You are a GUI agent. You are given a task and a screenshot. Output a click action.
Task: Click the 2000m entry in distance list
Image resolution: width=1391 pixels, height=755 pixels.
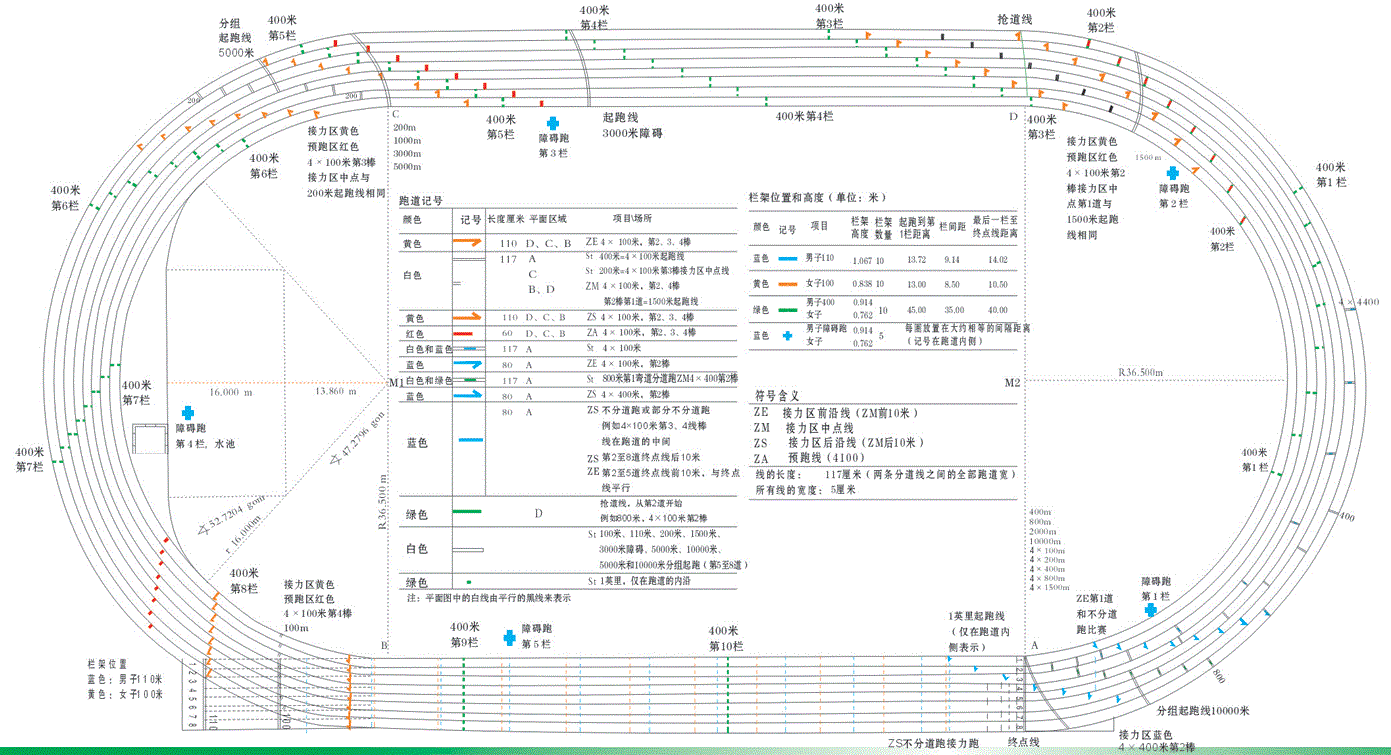(1042, 531)
